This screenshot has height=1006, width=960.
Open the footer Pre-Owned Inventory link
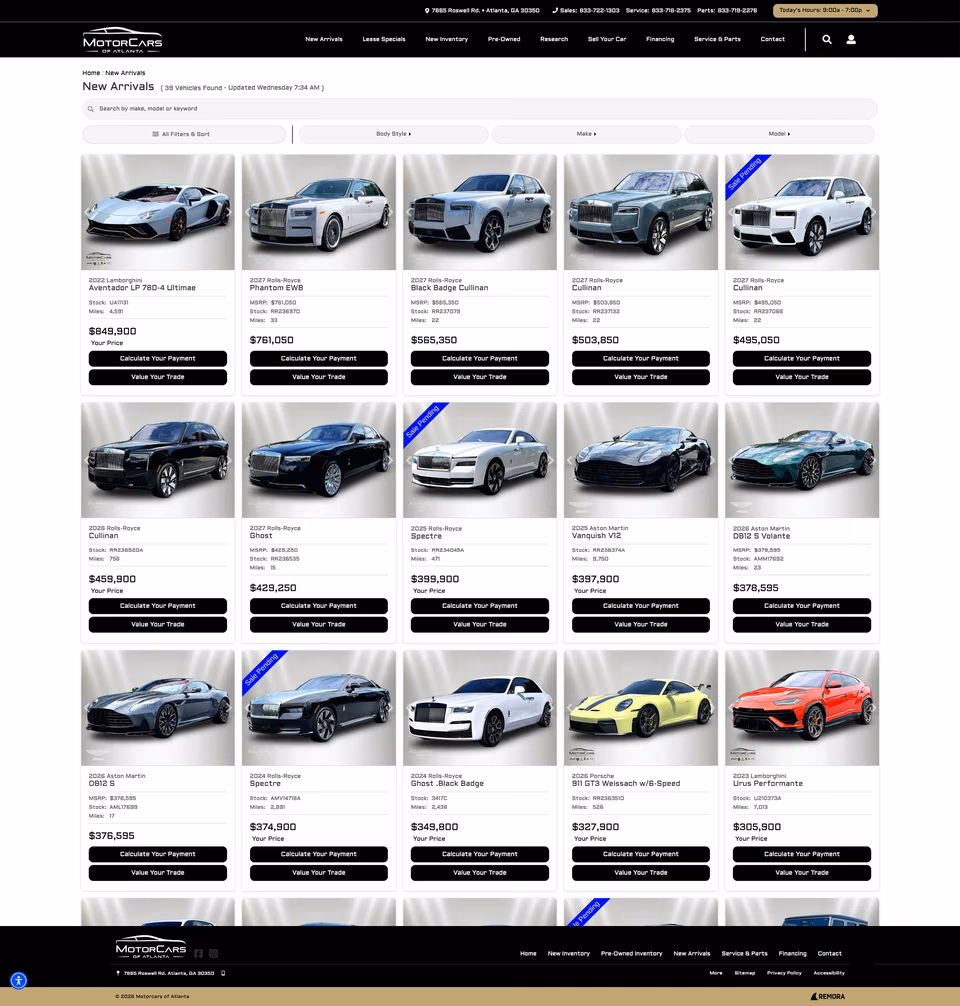pos(631,953)
